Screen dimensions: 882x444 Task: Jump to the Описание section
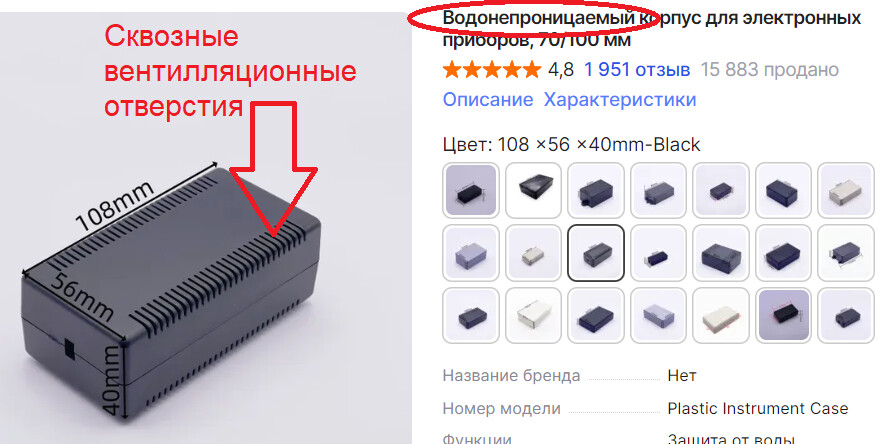pos(488,100)
